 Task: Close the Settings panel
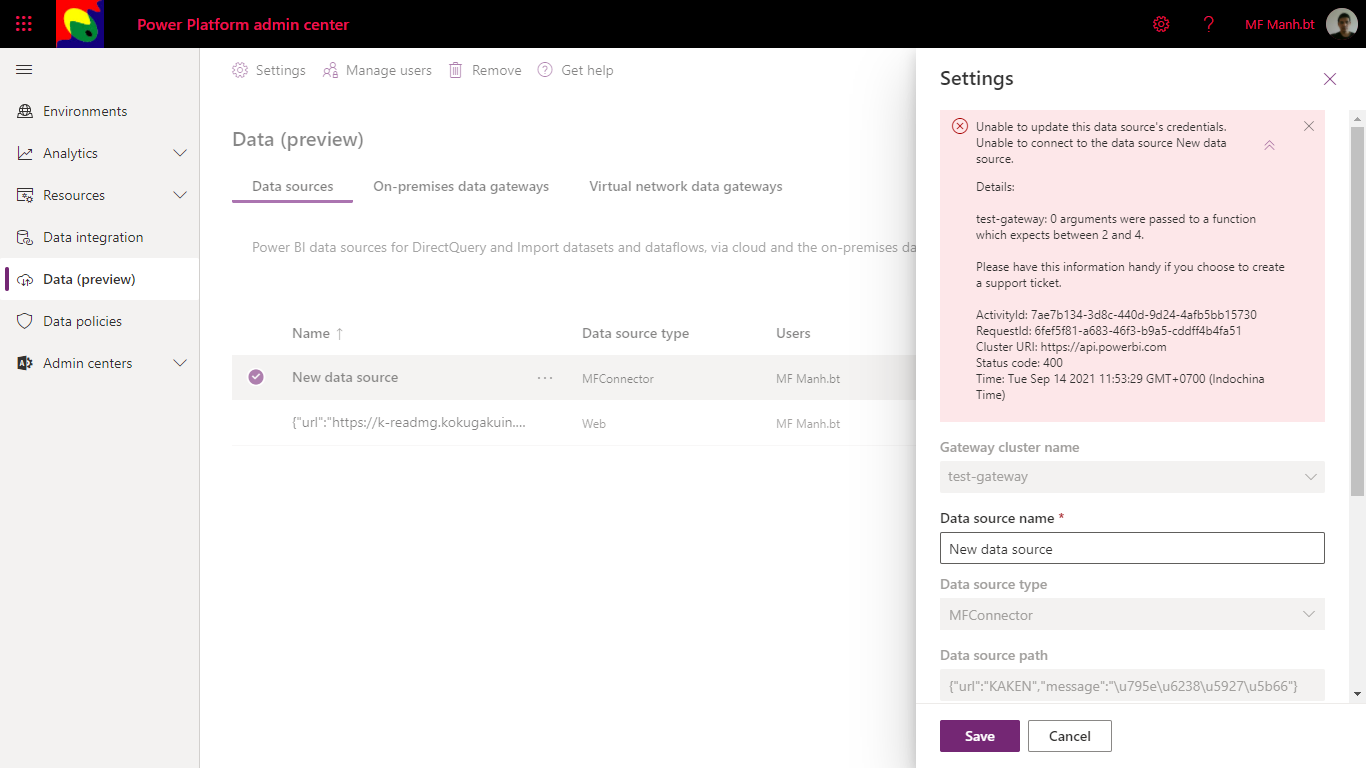[x=1330, y=79]
